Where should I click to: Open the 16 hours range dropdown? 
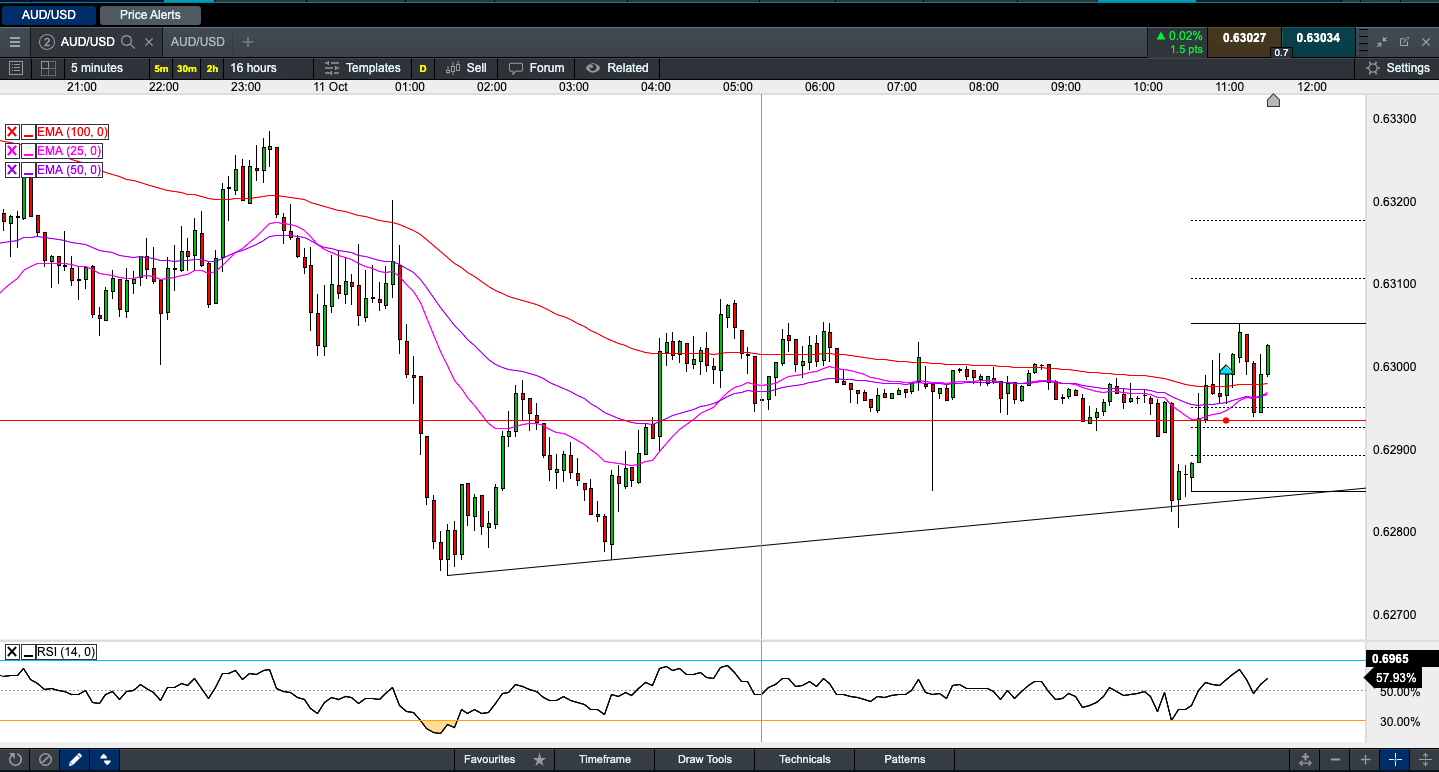(x=253, y=68)
